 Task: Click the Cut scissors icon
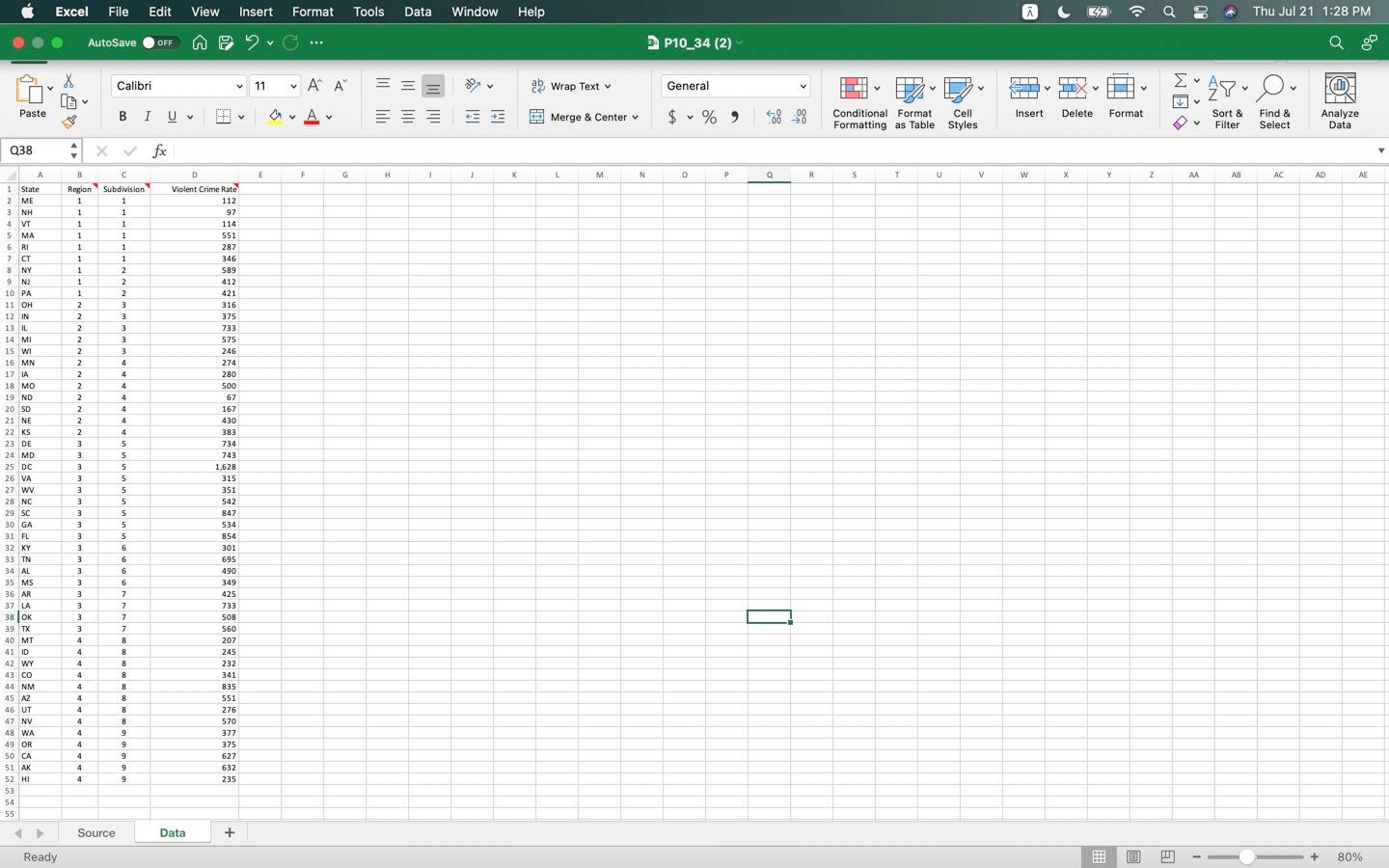pyautogui.click(x=68, y=81)
